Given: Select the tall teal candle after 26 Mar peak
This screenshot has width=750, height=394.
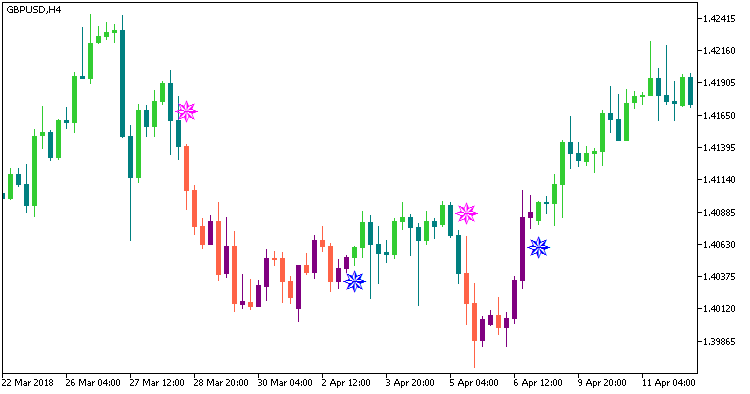Looking at the screenshot, I should (x=122, y=83).
